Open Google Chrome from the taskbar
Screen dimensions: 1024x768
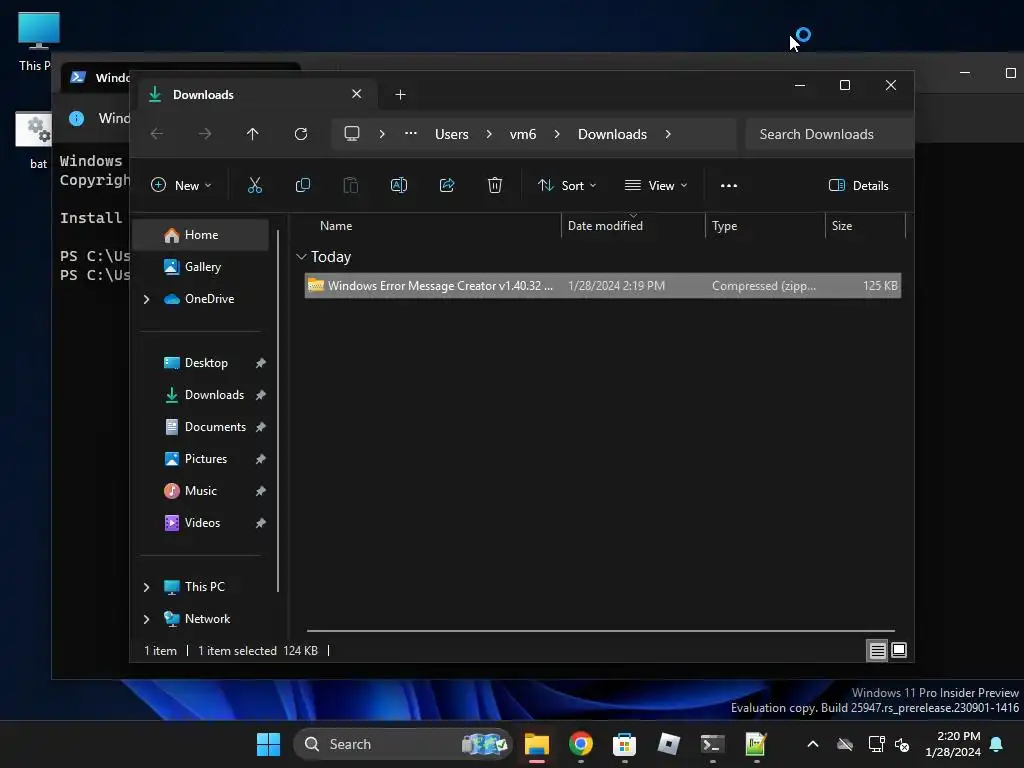click(x=581, y=744)
